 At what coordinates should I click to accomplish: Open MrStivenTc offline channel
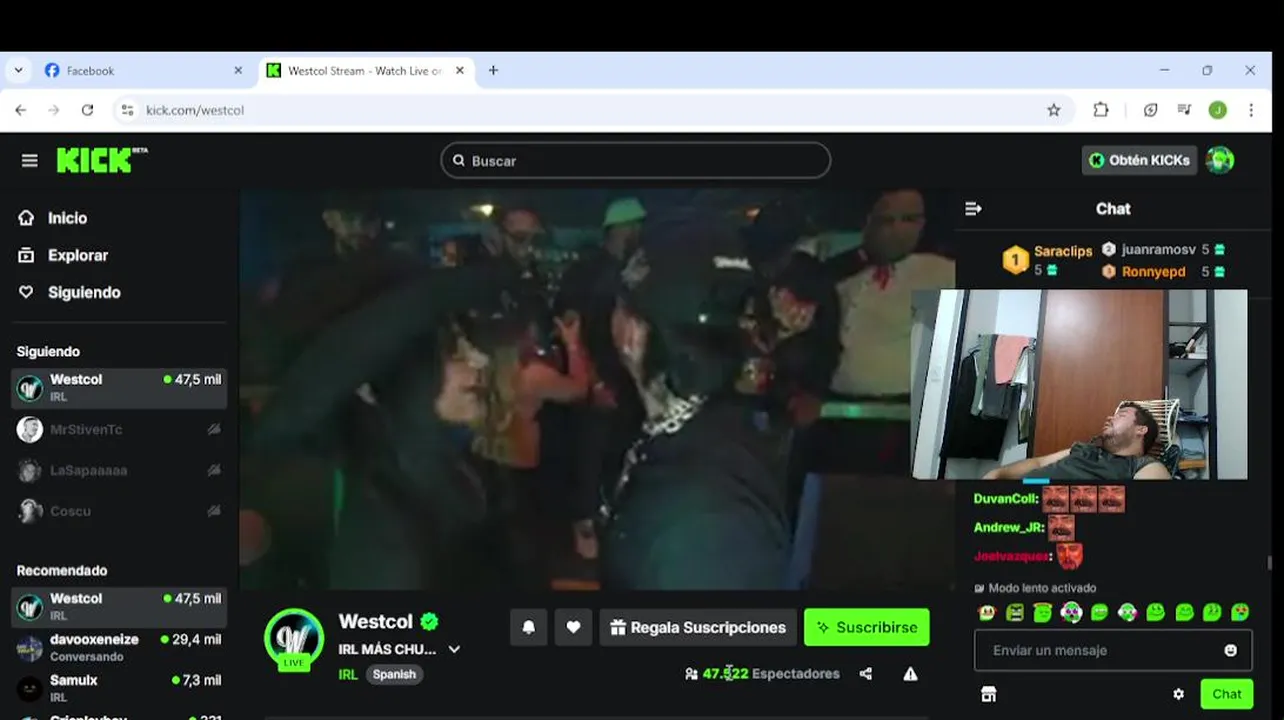[119, 429]
